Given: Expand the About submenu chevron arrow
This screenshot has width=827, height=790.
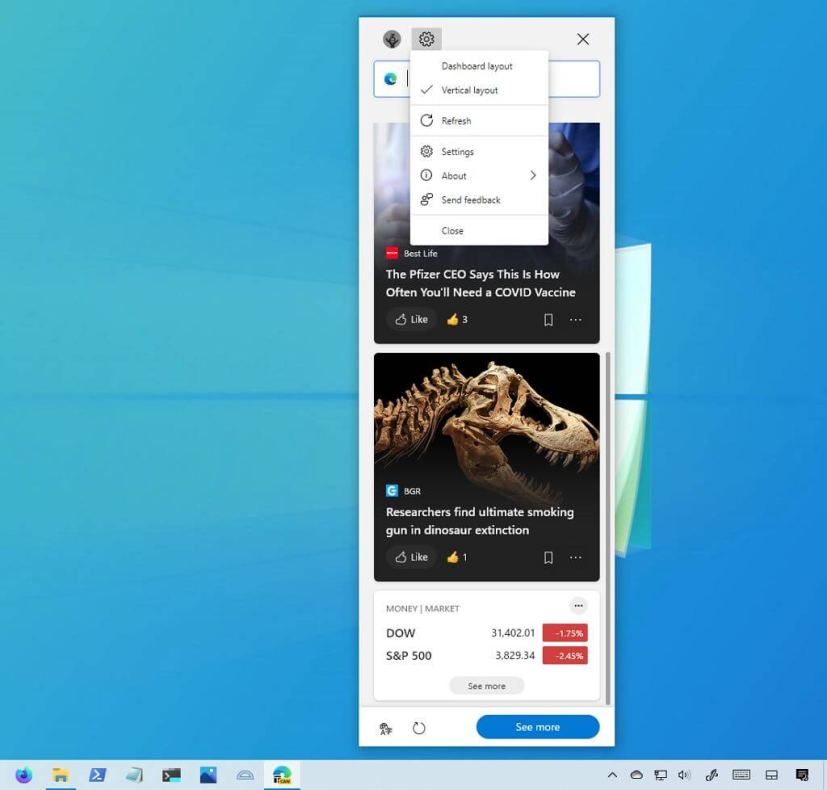Looking at the screenshot, I should 533,176.
